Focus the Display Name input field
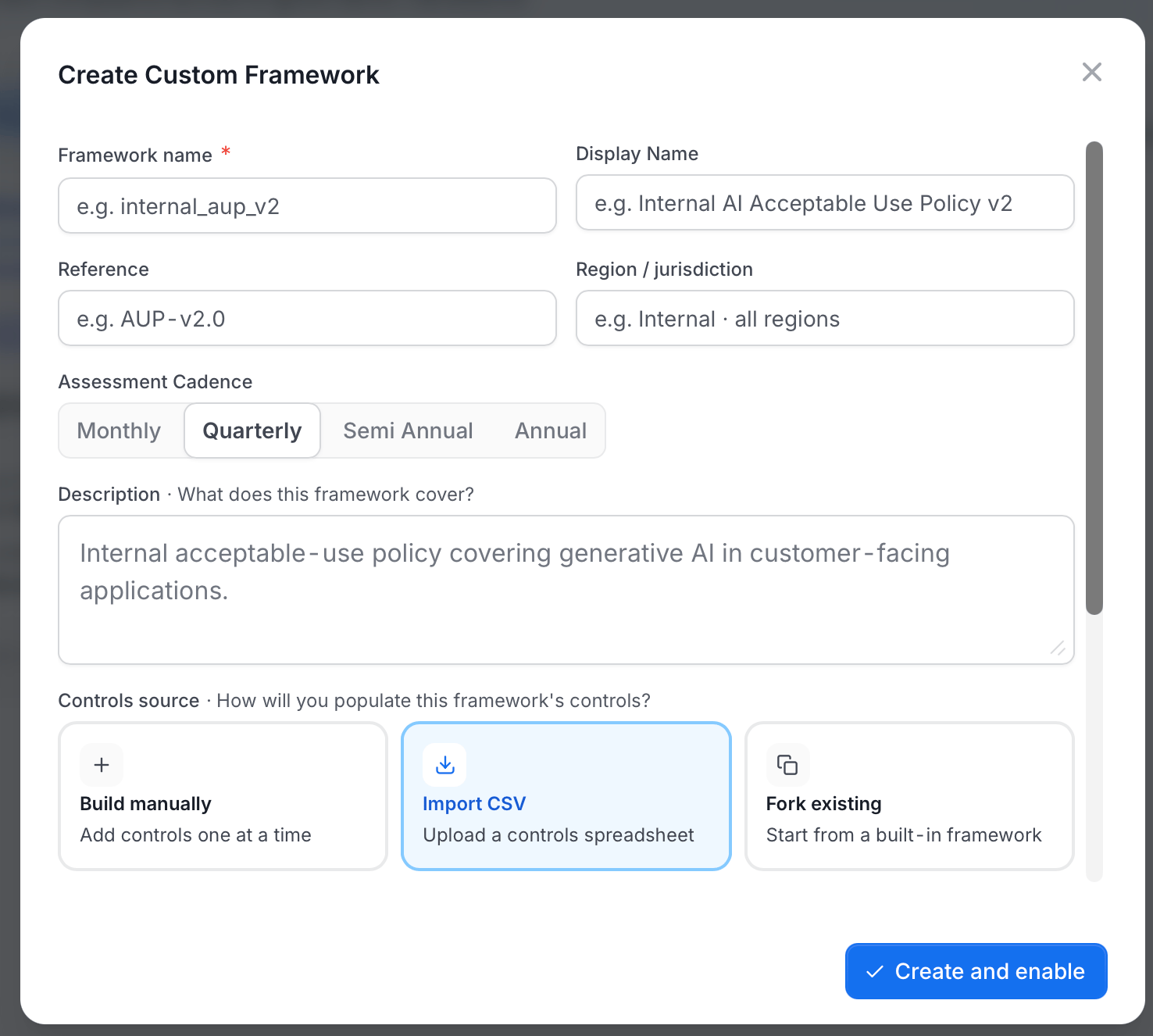The image size is (1153, 1036). (825, 202)
